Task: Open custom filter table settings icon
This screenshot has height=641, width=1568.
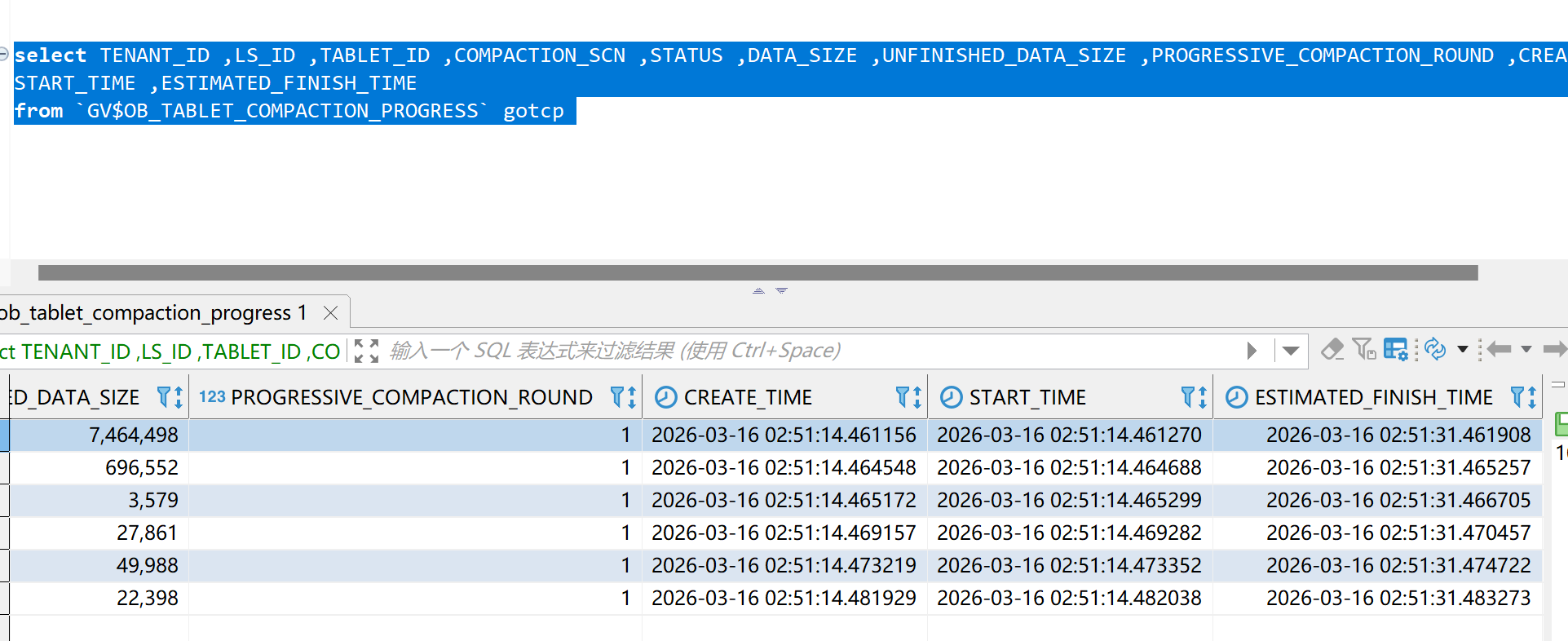Action: click(1395, 350)
